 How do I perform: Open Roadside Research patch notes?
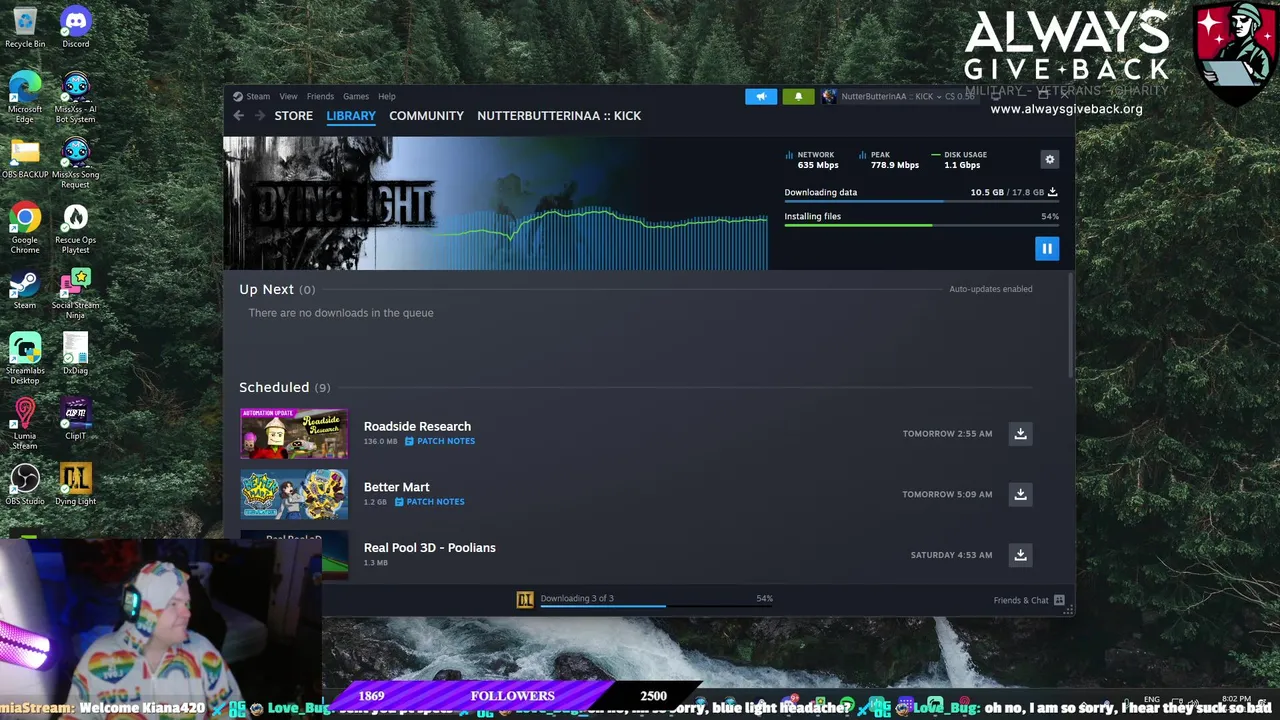point(440,441)
